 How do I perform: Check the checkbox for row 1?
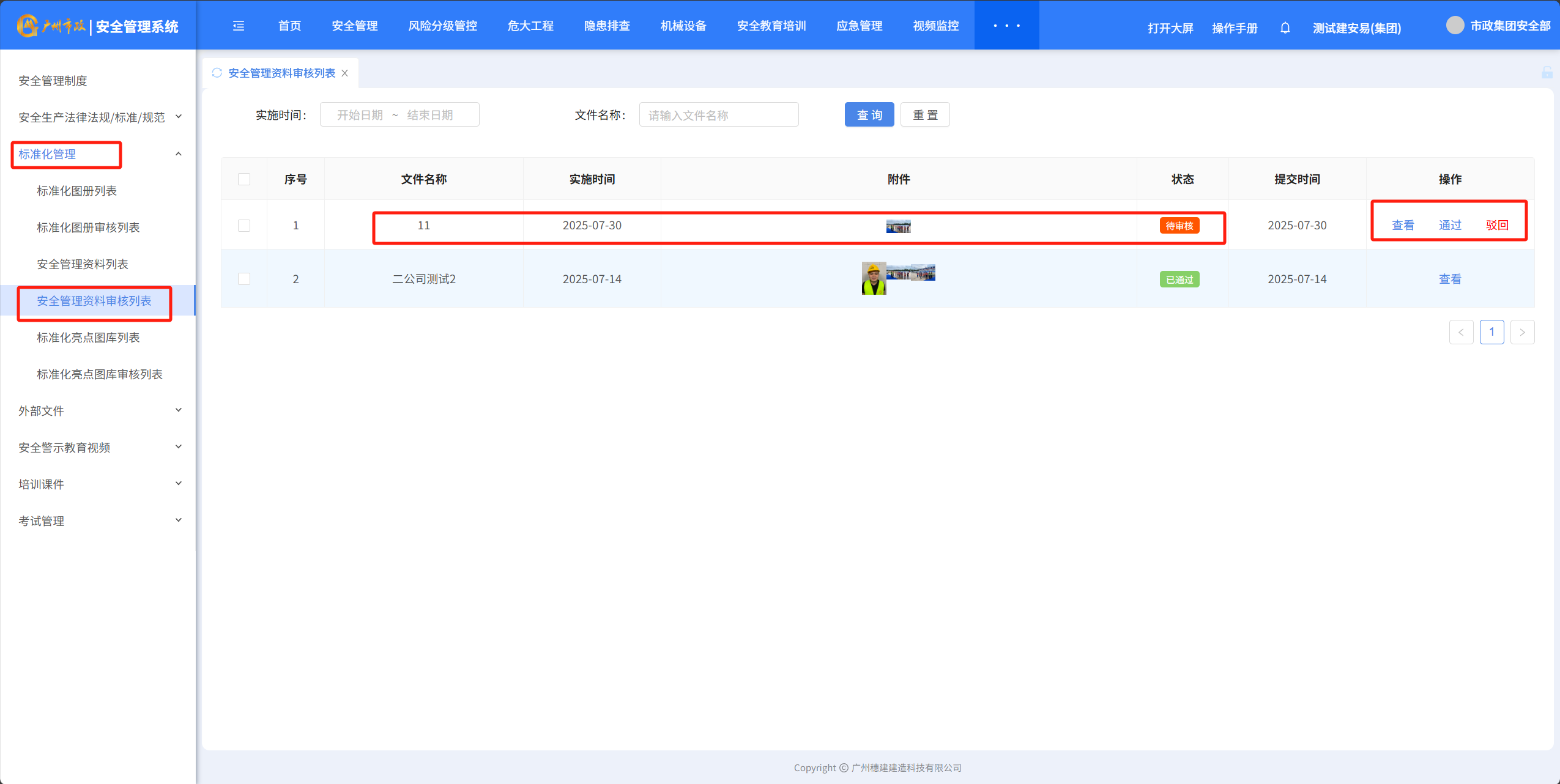244,226
